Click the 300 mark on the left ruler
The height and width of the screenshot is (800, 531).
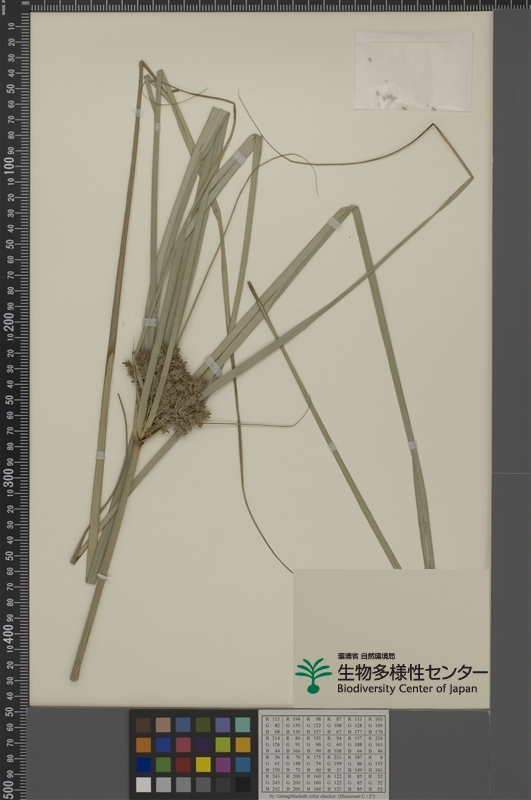[x=9, y=476]
